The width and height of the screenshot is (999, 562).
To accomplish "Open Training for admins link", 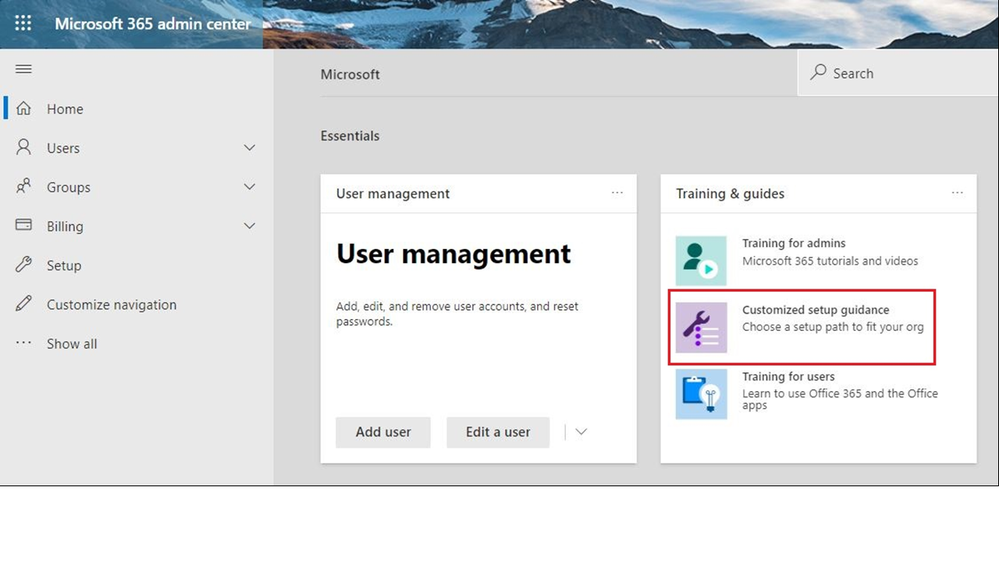I will point(793,243).
